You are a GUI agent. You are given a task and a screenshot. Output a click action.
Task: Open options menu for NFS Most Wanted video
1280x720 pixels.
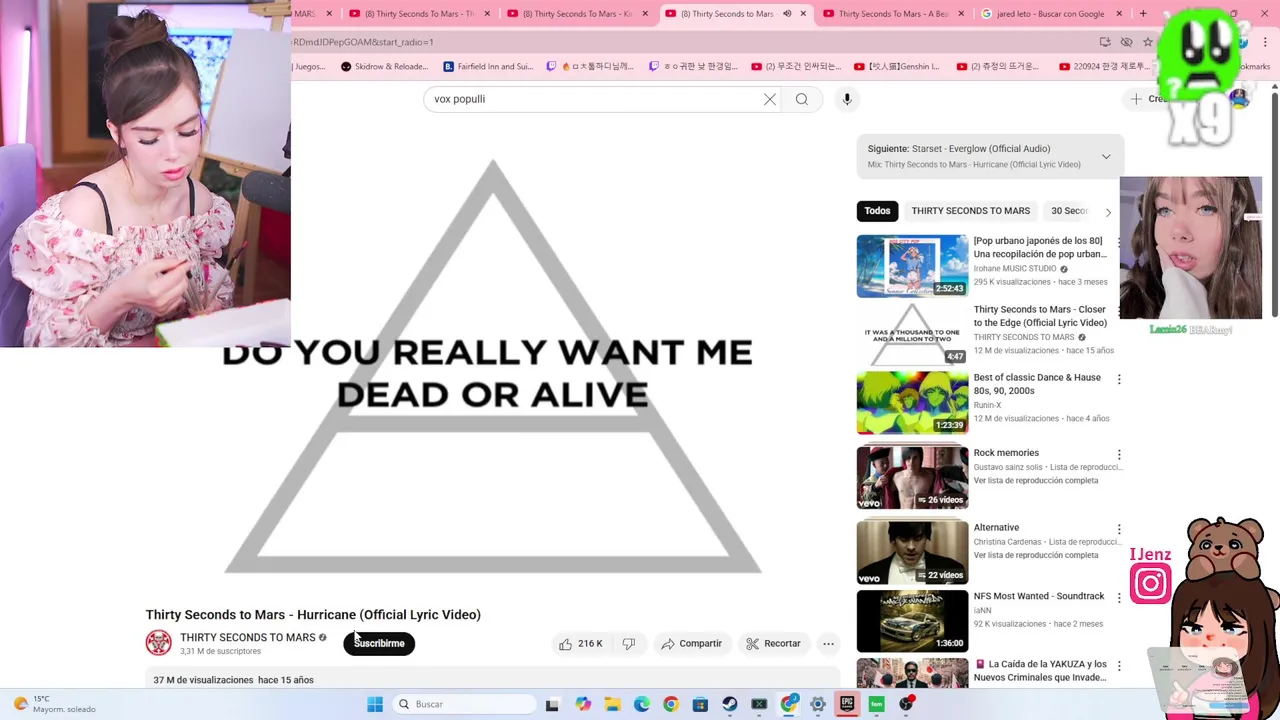click(1119, 597)
